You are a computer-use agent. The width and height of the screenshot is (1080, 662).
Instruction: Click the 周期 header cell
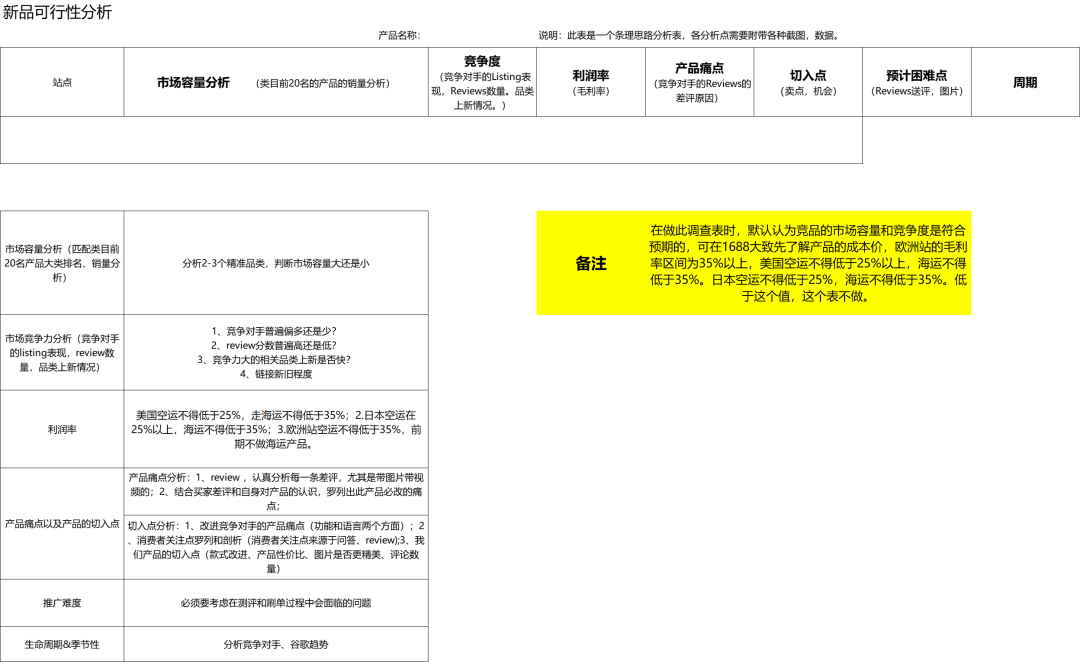(1025, 82)
